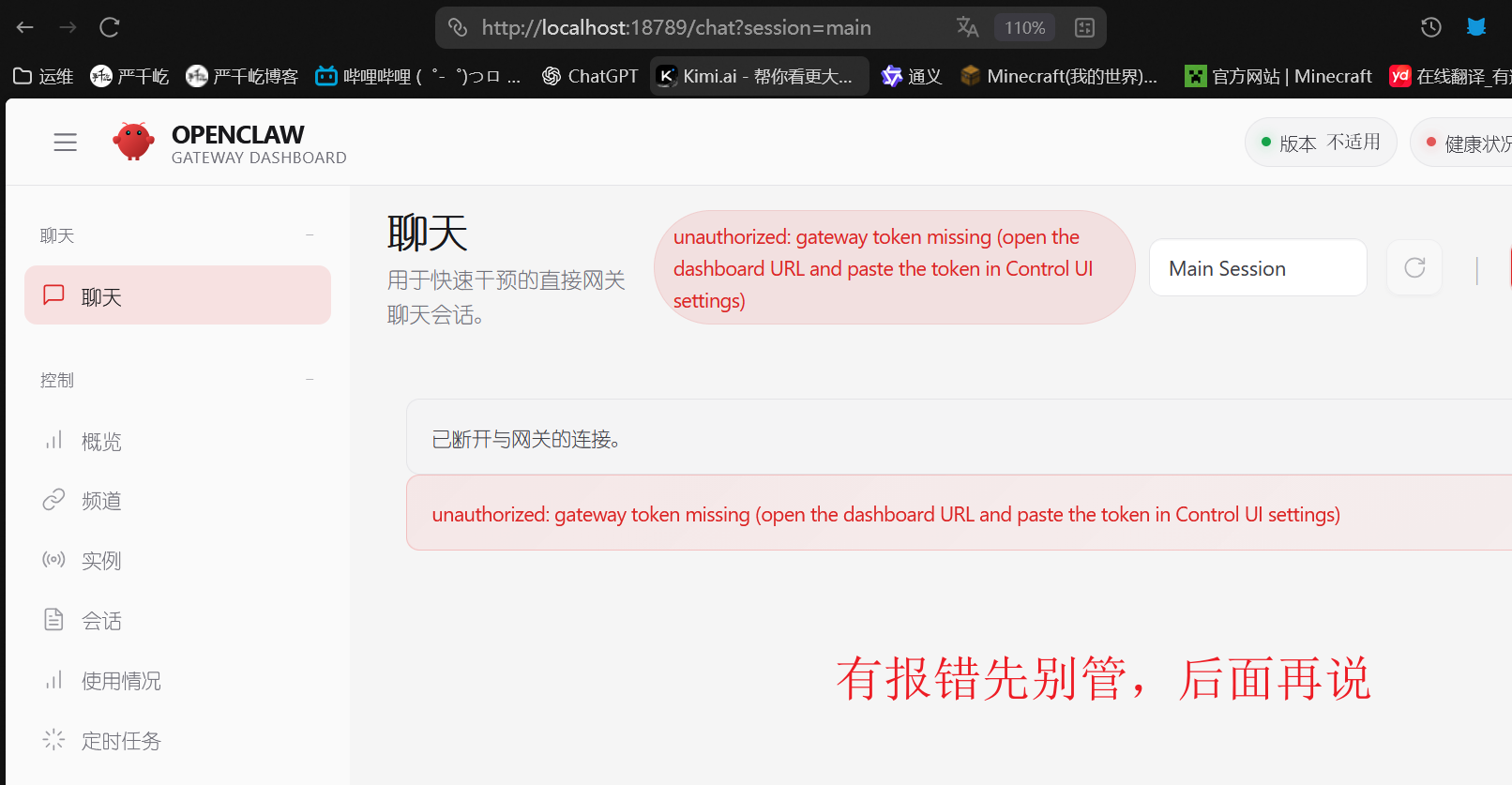The image size is (1512, 785).
Task: Open the 会话 sessions page
Action: click(101, 621)
